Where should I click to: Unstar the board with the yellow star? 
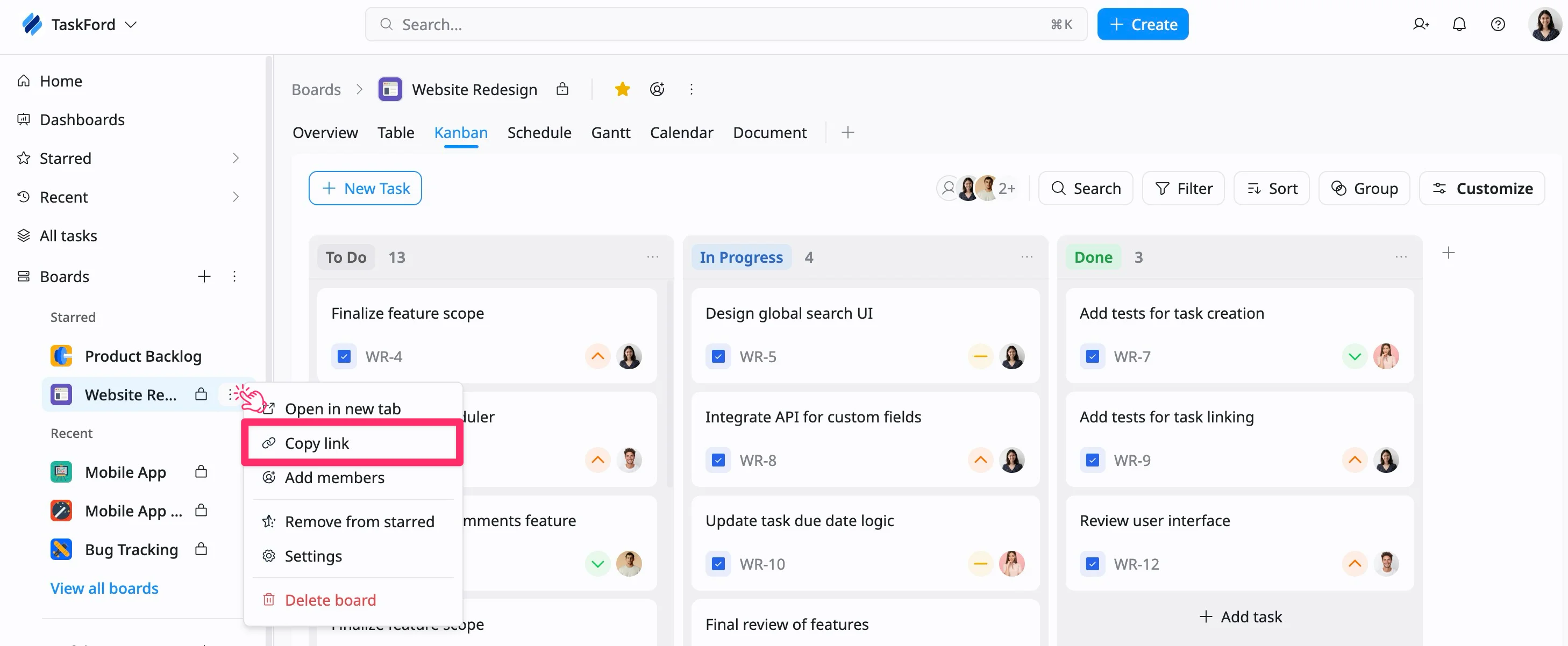[622, 89]
